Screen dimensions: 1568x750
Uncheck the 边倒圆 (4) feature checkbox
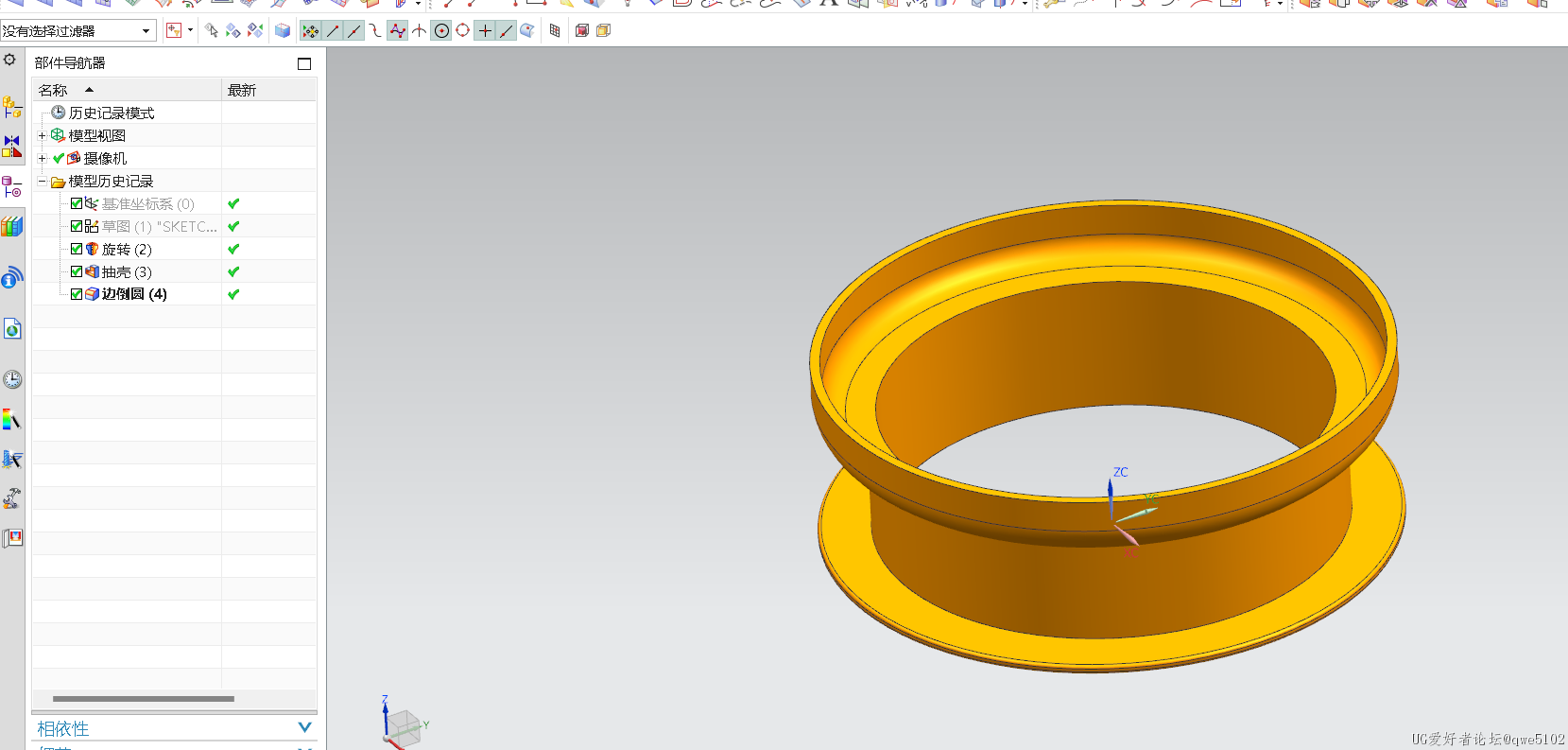tap(77, 294)
